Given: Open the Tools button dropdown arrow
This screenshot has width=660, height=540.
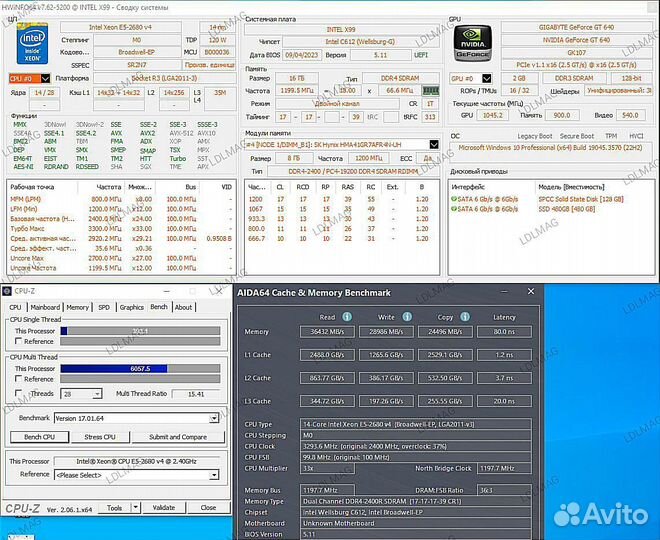Looking at the screenshot, I should click(x=136, y=508).
